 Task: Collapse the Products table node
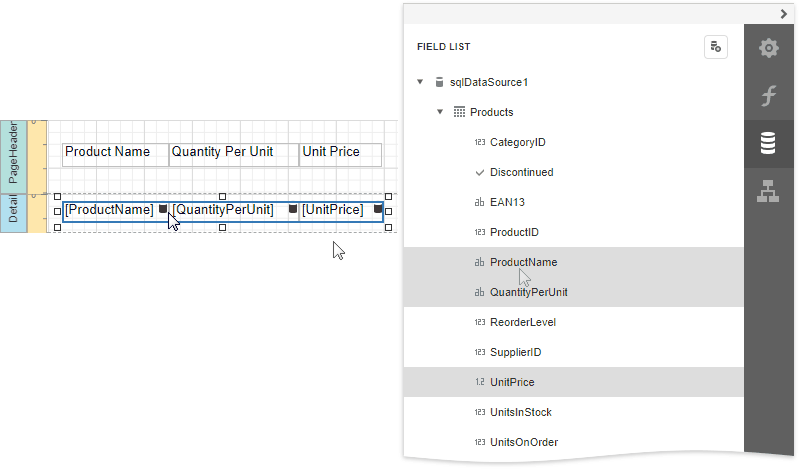point(440,112)
